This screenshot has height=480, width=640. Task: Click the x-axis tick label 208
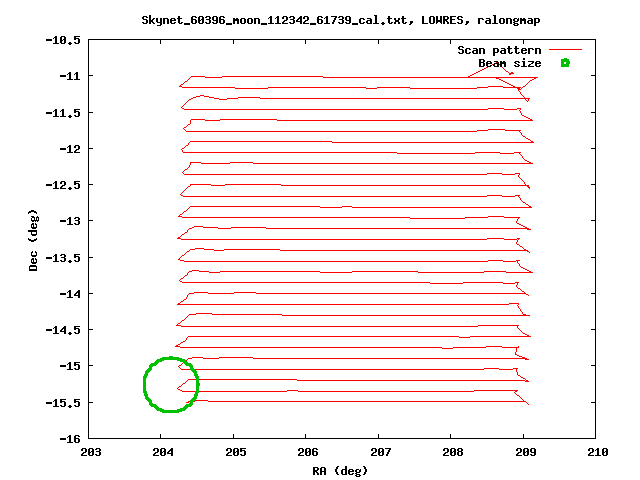tap(453, 452)
